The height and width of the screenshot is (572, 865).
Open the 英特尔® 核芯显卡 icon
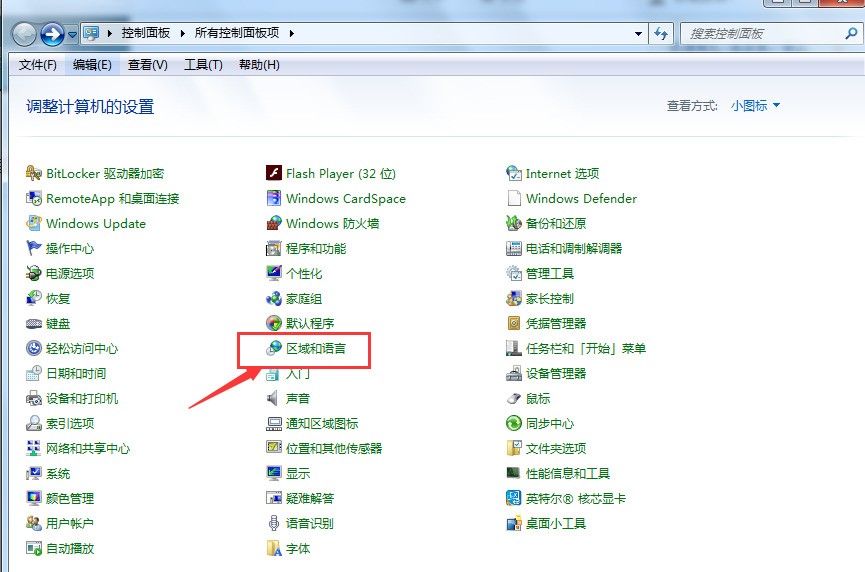coord(514,498)
